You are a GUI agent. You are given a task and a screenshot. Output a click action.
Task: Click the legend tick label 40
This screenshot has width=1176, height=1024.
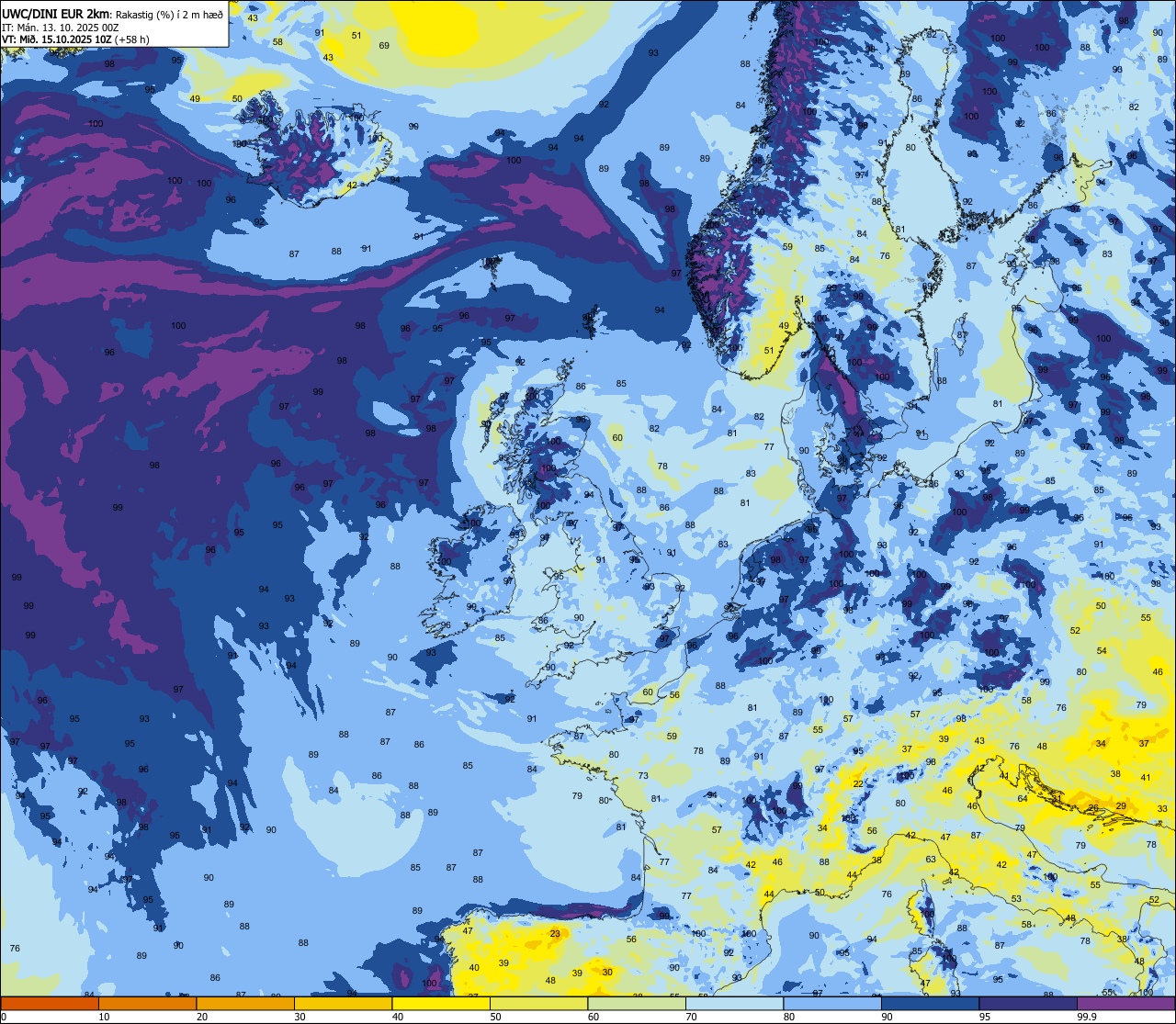[398, 1017]
